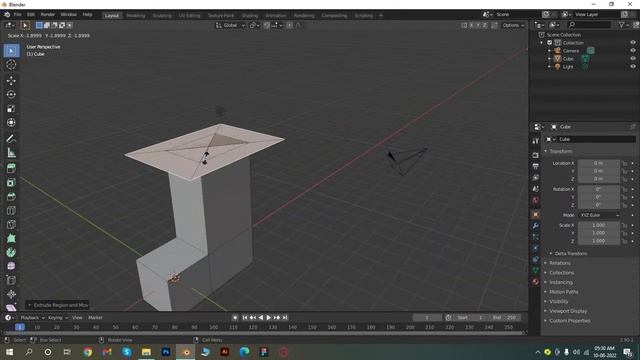This screenshot has height=360, width=640.
Task: Open the Material properties tab
Action: (x=536, y=282)
